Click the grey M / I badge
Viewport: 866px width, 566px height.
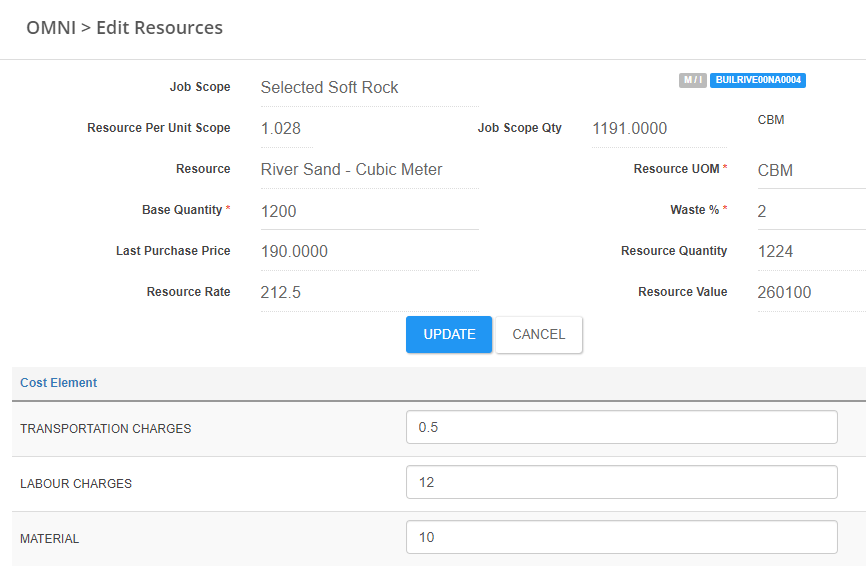pyautogui.click(x=693, y=80)
